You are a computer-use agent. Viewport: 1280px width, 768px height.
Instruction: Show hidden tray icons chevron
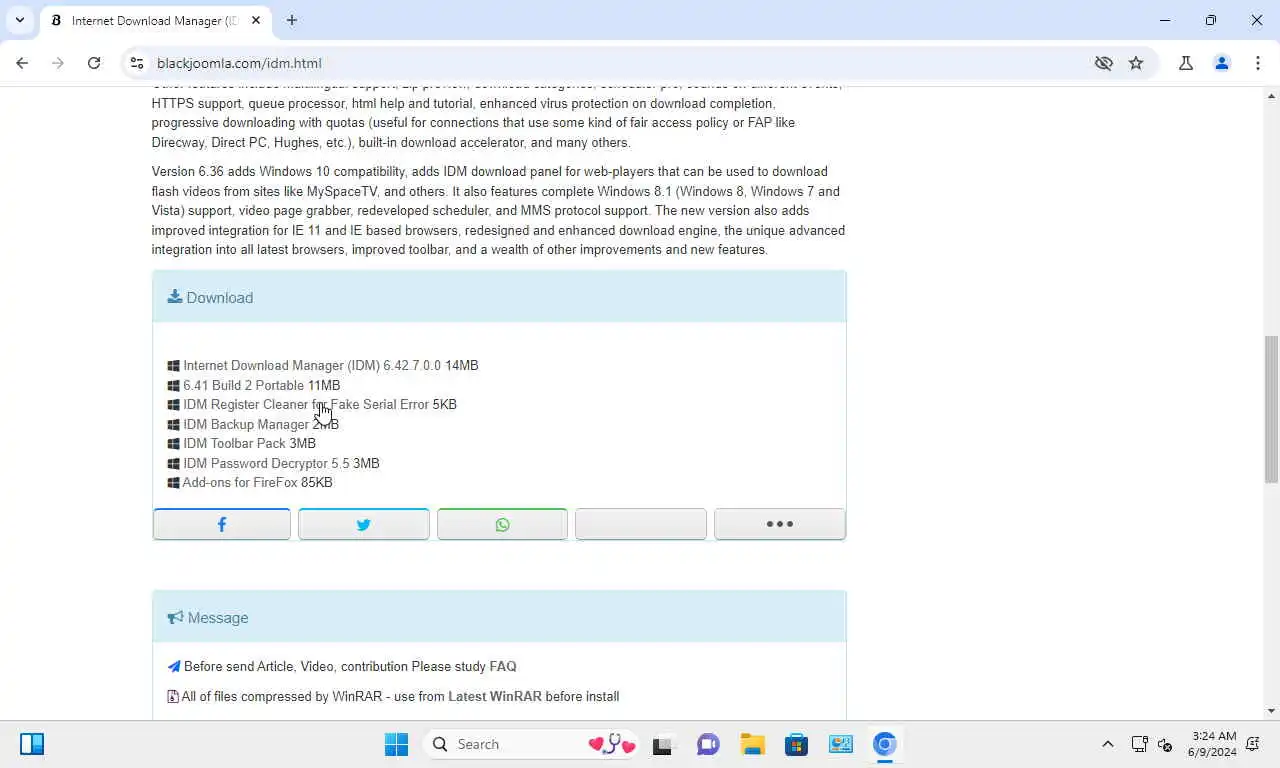point(1107,744)
